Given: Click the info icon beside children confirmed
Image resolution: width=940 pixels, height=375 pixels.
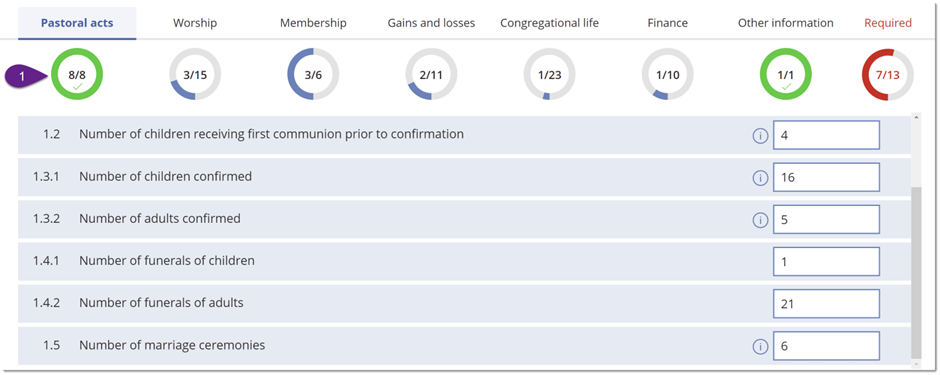Looking at the screenshot, I should coord(760,178).
